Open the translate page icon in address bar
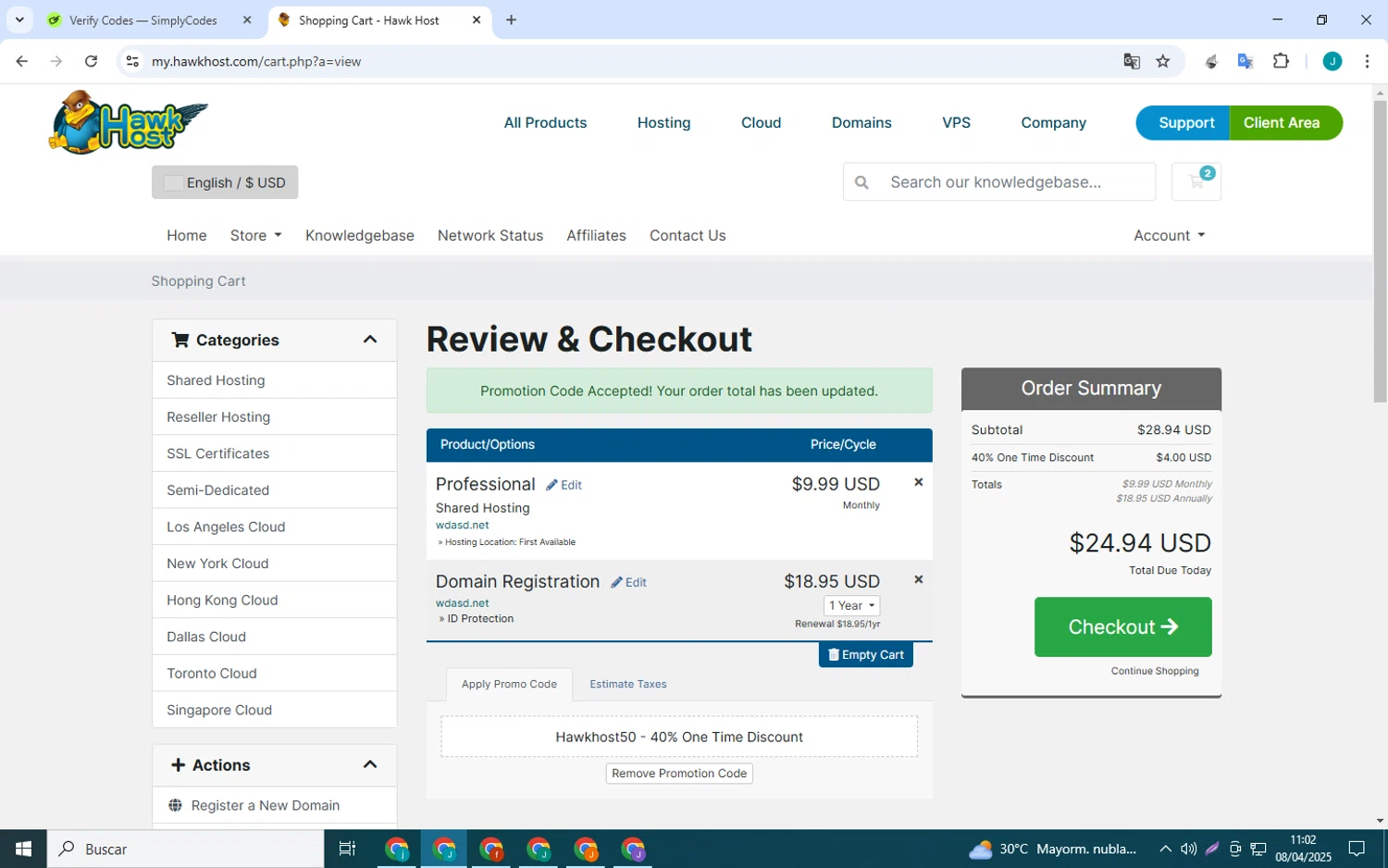The width and height of the screenshot is (1388, 868). click(1132, 61)
